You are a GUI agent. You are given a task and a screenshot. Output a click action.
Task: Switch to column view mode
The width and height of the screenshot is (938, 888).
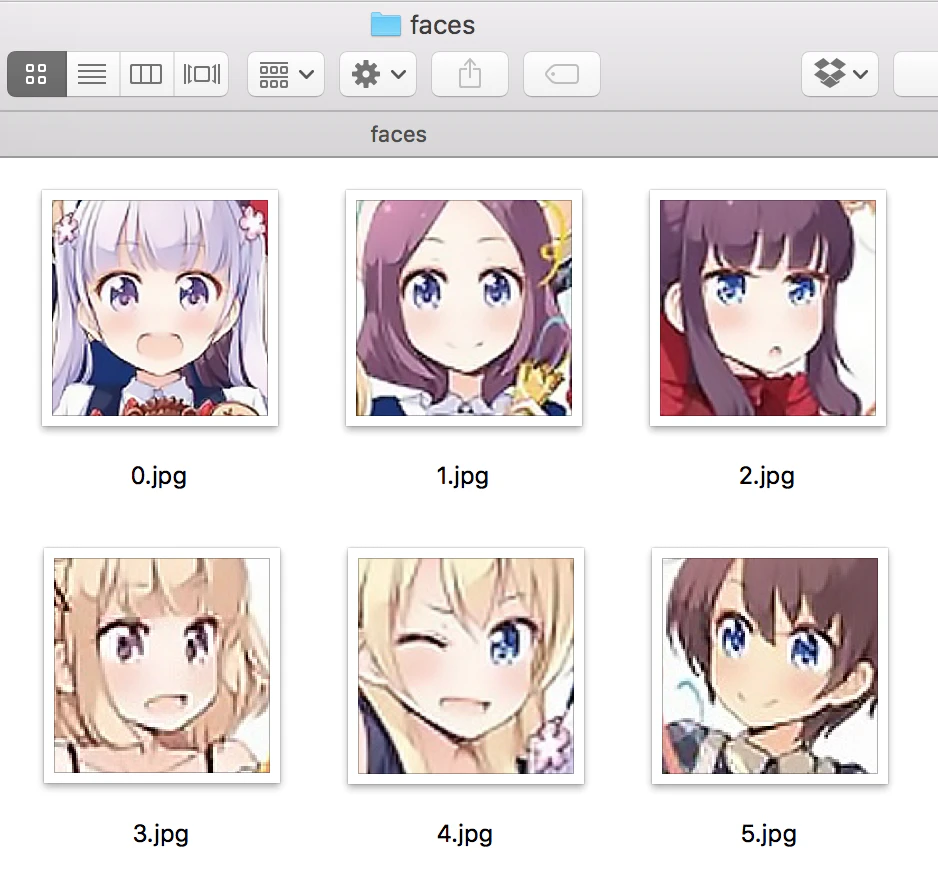(147, 74)
